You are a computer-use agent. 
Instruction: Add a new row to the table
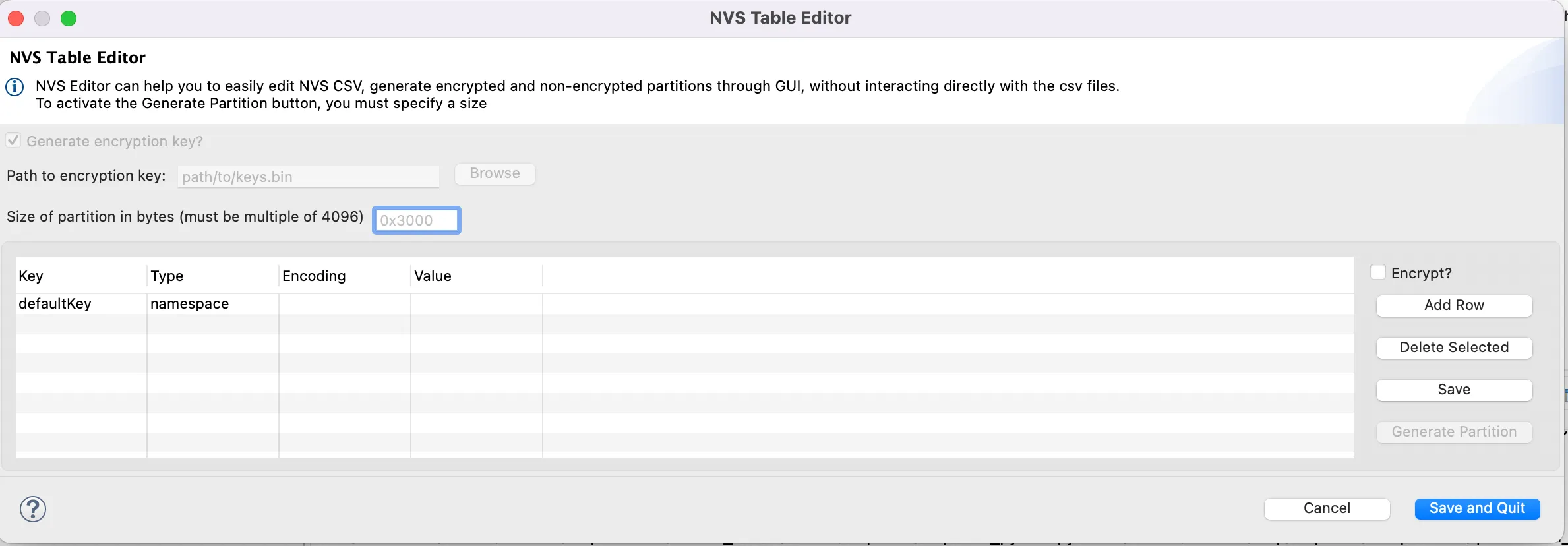point(1454,305)
